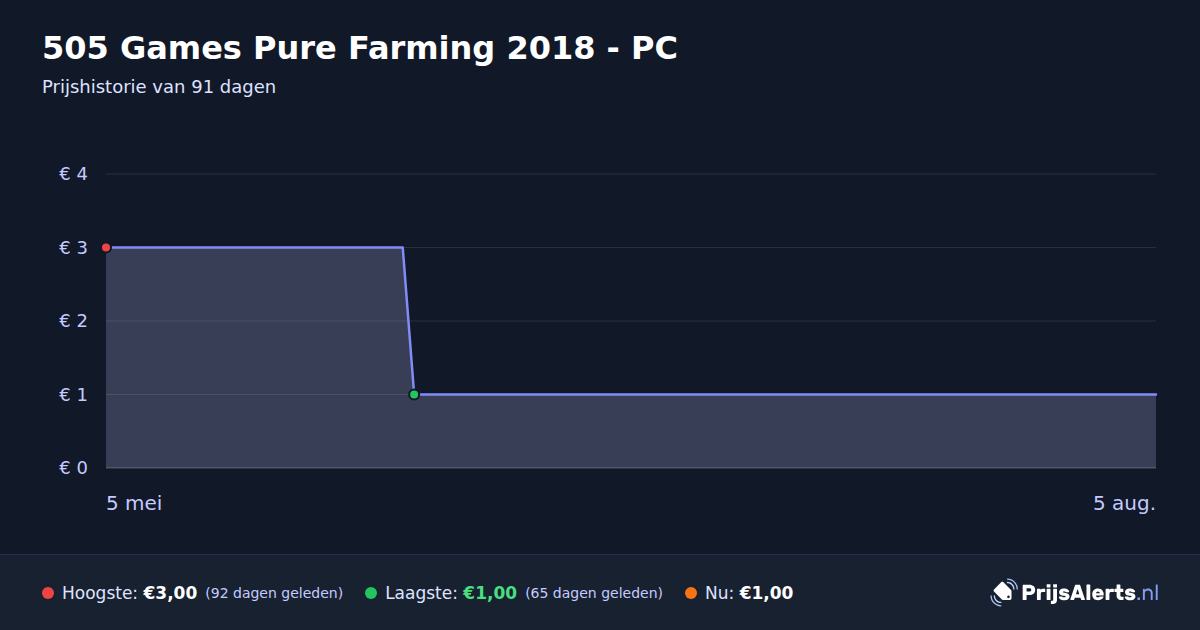Click the € 2 axis label
Viewport: 1200px width, 630px height.
click(74, 321)
